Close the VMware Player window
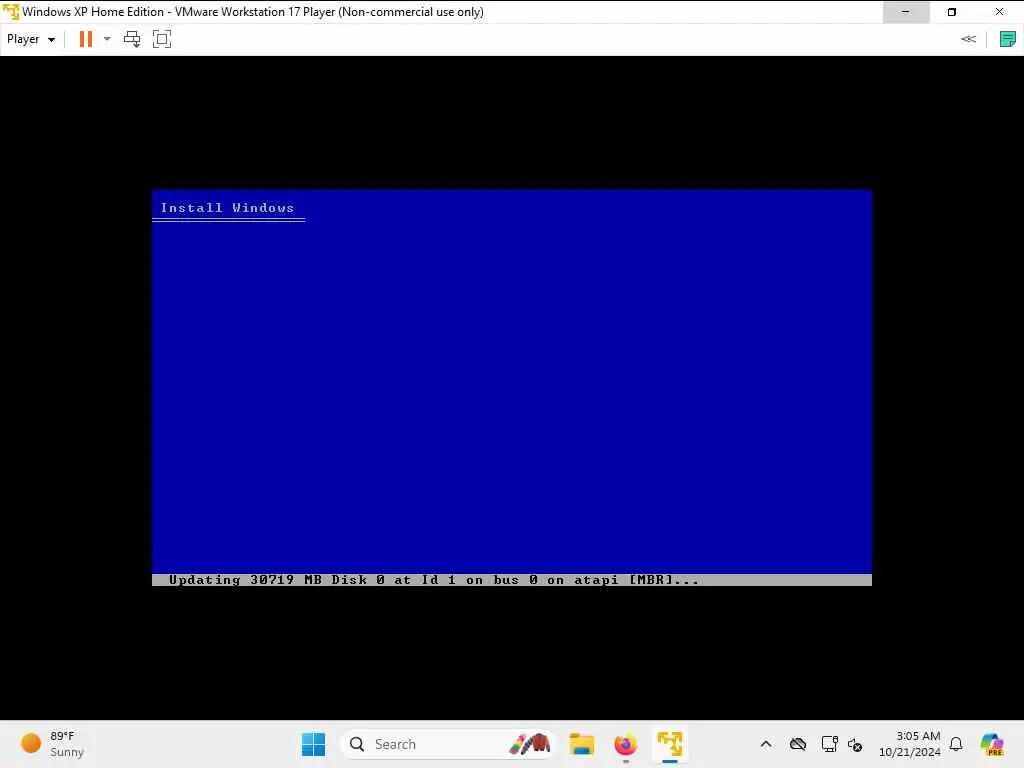This screenshot has height=768, width=1024. pyautogui.click(x=999, y=12)
